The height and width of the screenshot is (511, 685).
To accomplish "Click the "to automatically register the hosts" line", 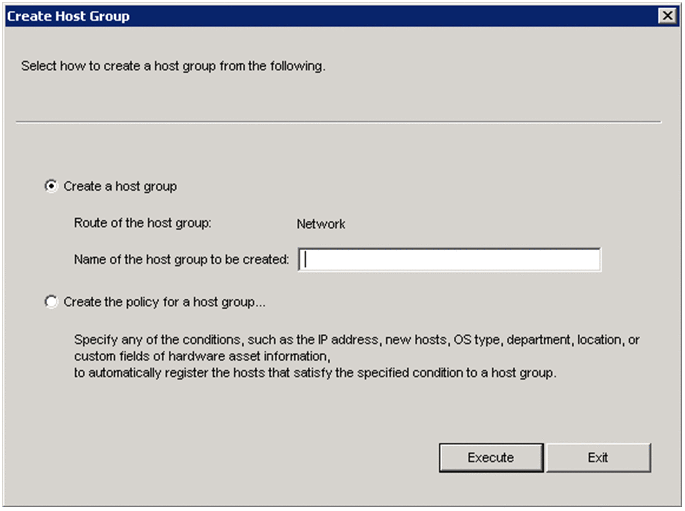I will click(314, 373).
